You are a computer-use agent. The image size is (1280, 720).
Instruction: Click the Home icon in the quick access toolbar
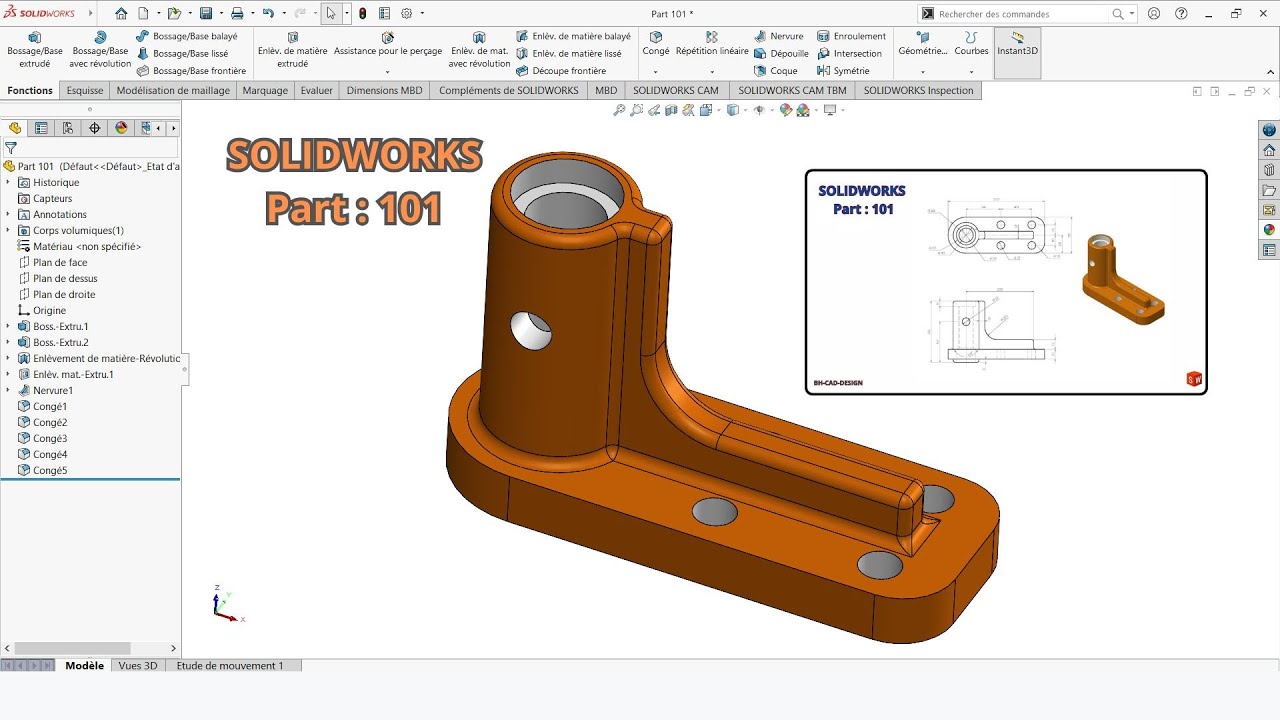click(121, 14)
